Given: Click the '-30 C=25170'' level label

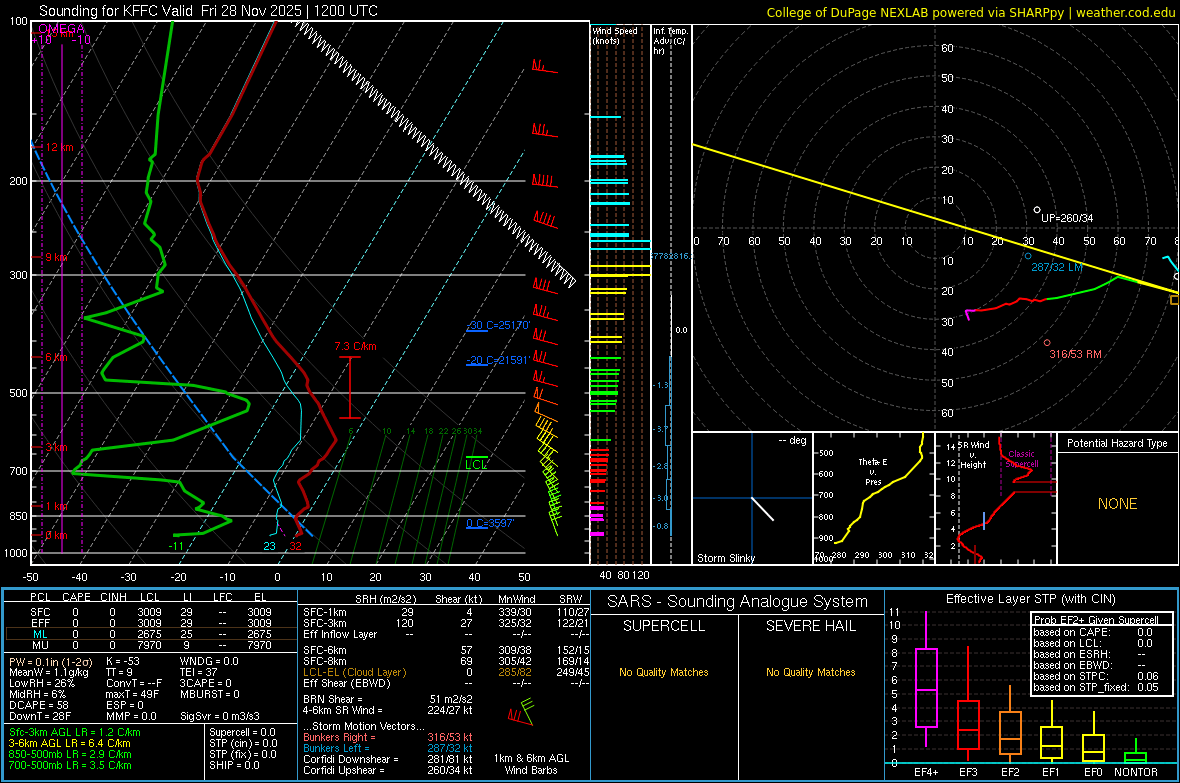Looking at the screenshot, I should [498, 325].
